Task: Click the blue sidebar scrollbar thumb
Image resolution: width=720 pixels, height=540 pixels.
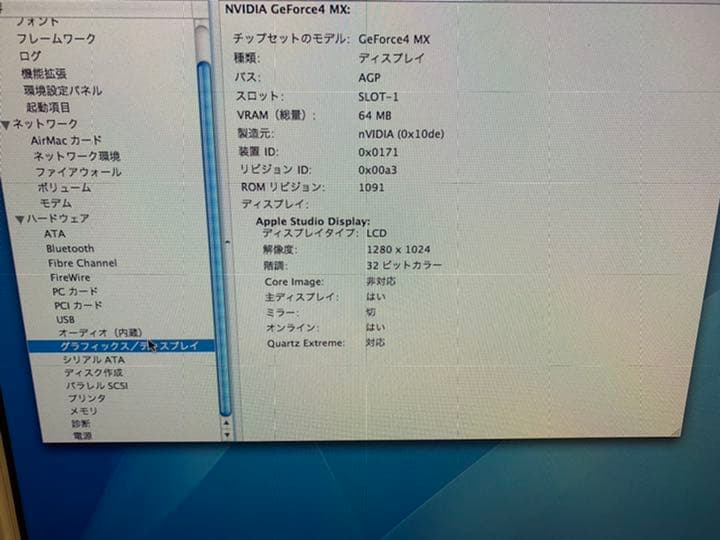Action: tap(215, 239)
